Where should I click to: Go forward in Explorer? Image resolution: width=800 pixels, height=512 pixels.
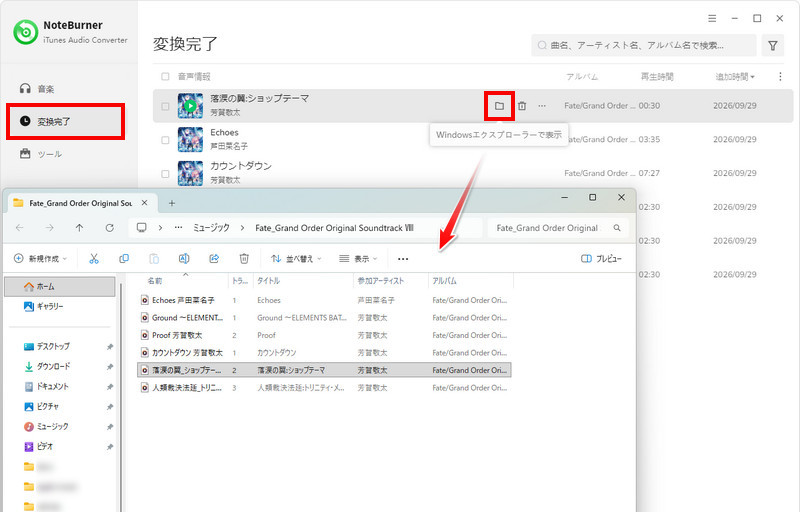(x=49, y=228)
